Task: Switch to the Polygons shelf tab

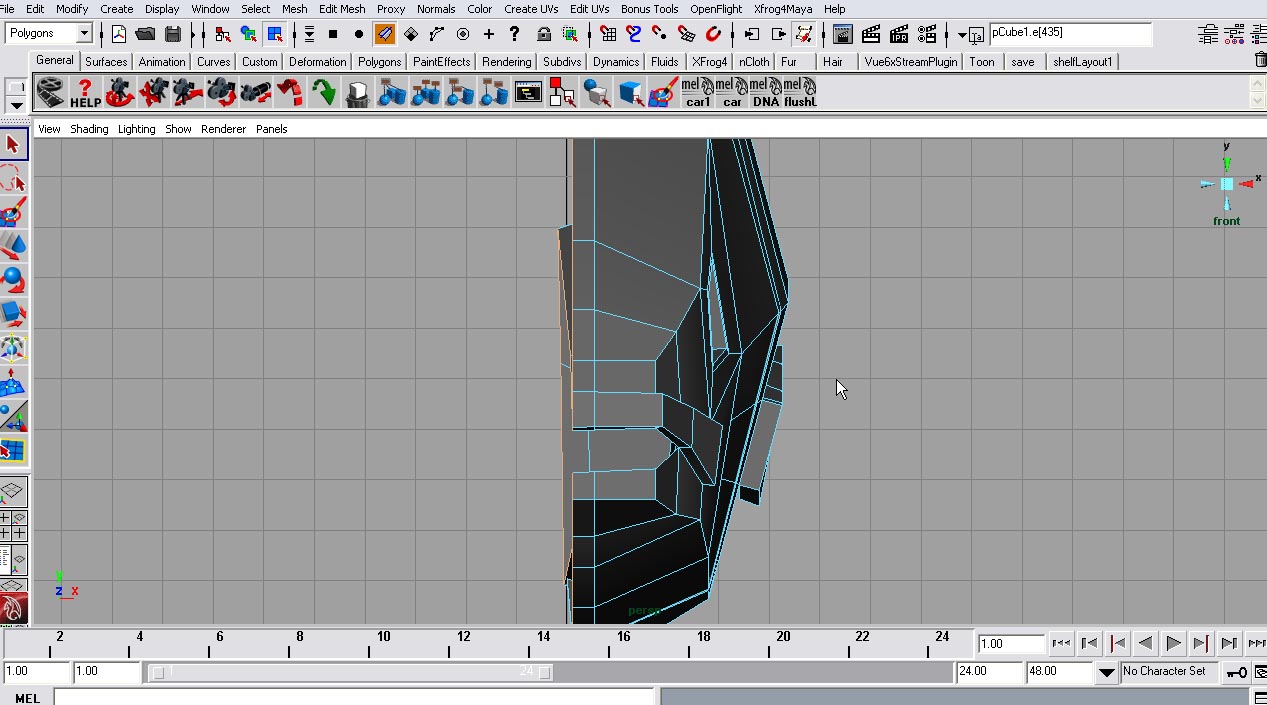Action: [380, 62]
